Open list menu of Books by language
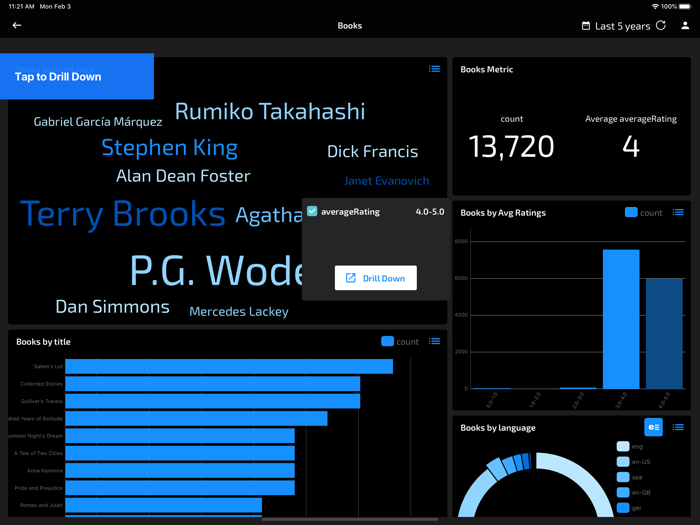Screen dimensions: 700x525 click(678, 427)
